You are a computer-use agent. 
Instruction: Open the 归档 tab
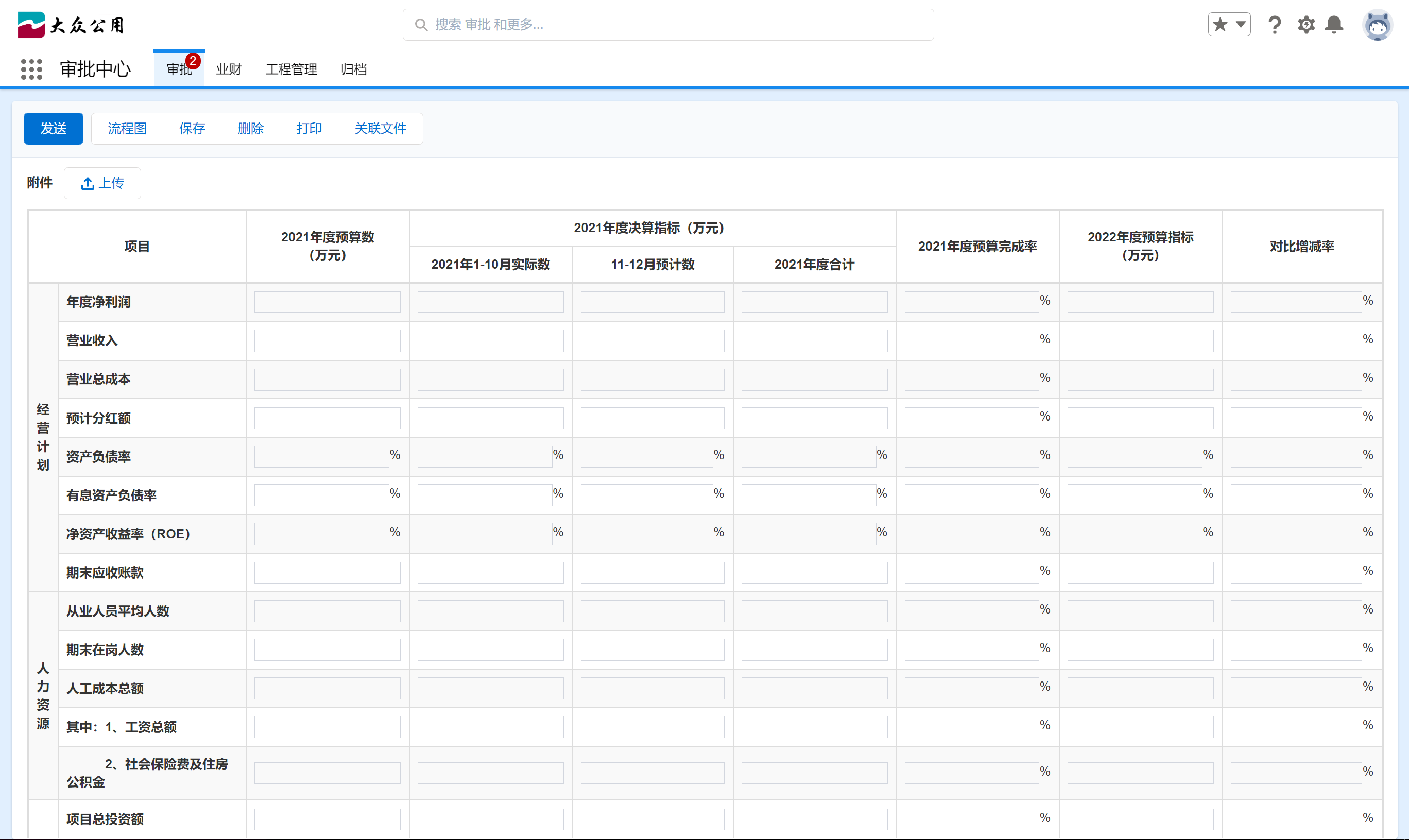click(x=354, y=69)
